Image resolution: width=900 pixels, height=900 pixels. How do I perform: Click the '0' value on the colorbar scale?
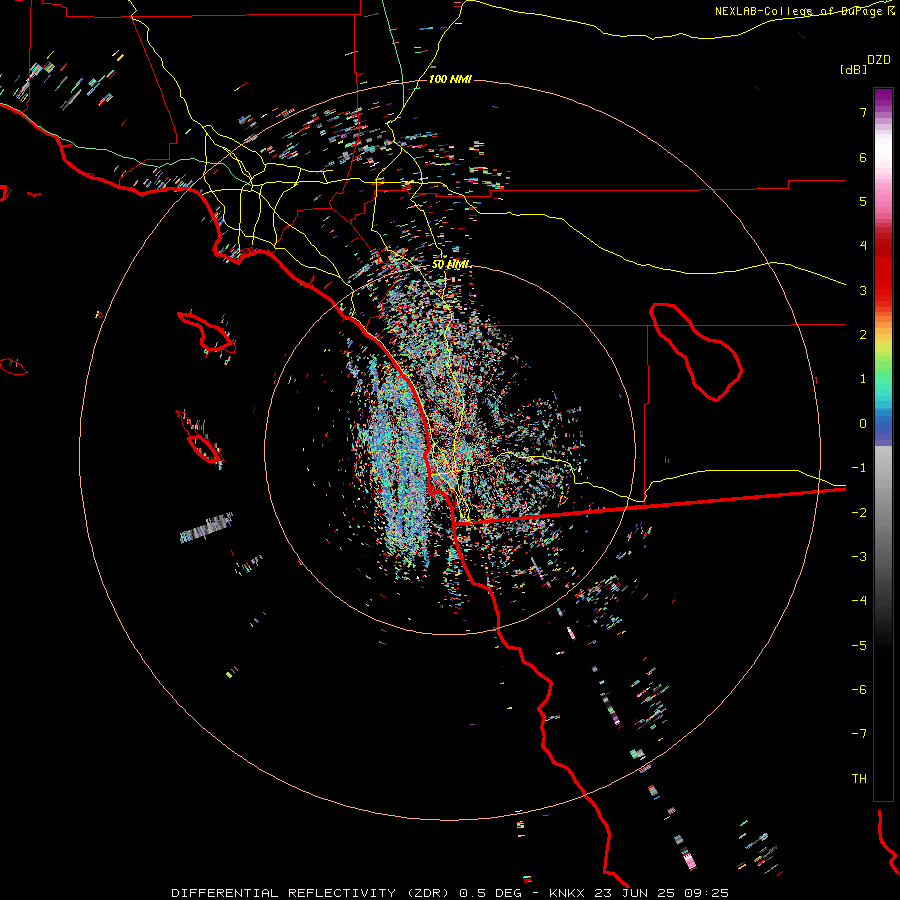tap(863, 424)
